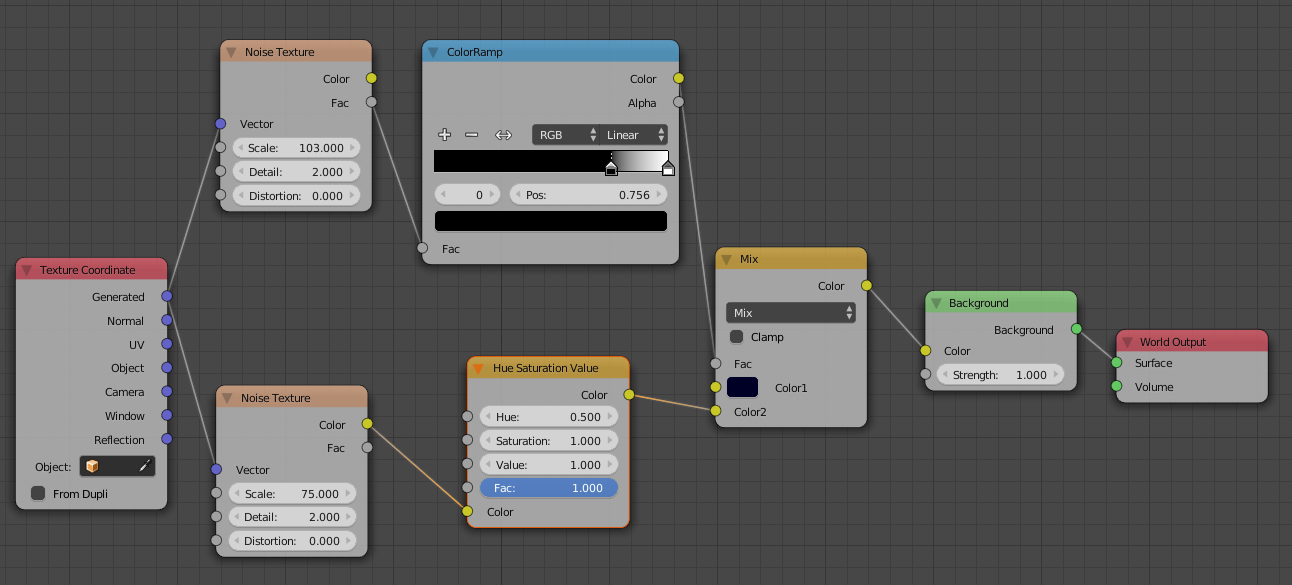The image size is (1292, 585).
Task: Click the Reflection output socket on Texture Coordinate
Action: (166, 439)
